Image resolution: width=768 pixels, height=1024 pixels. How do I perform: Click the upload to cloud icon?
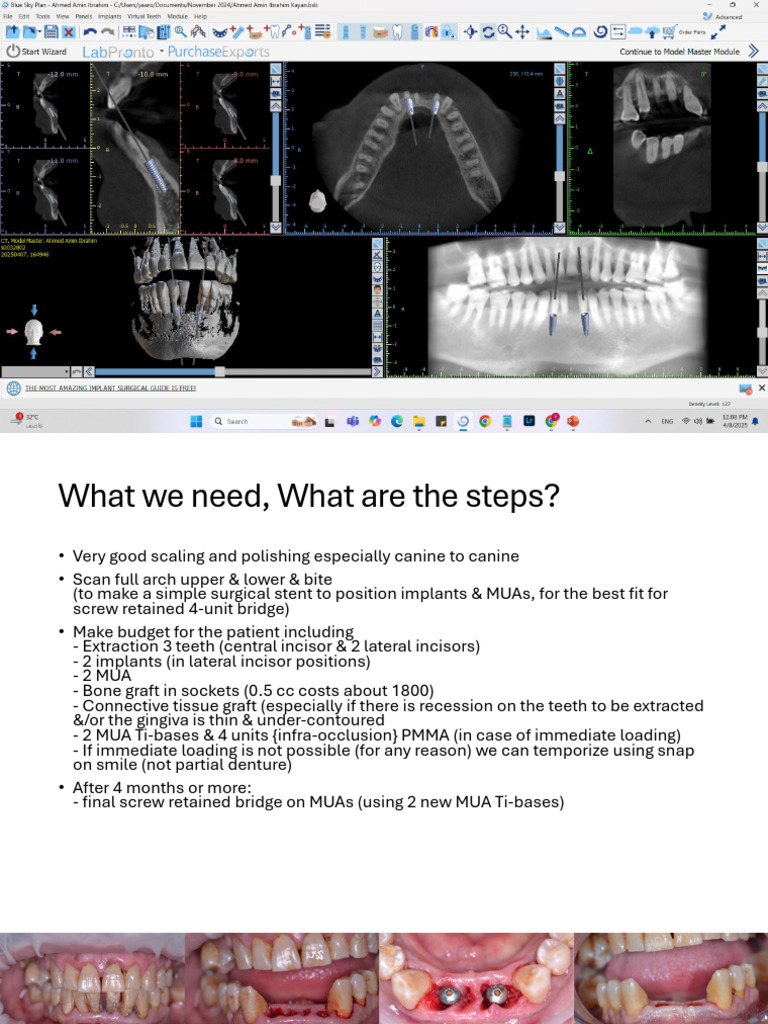click(x=652, y=32)
